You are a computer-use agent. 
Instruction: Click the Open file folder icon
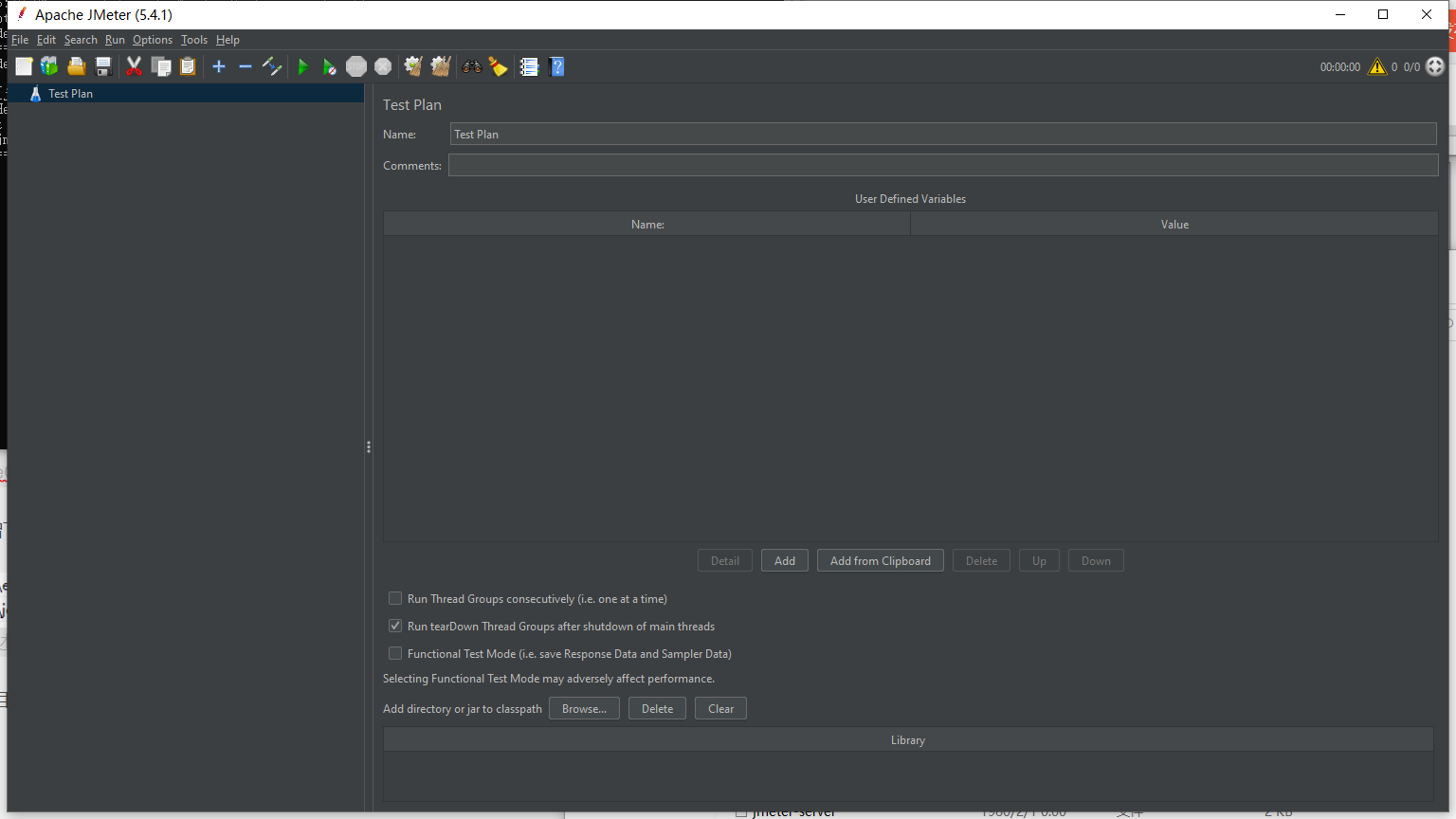point(77,66)
